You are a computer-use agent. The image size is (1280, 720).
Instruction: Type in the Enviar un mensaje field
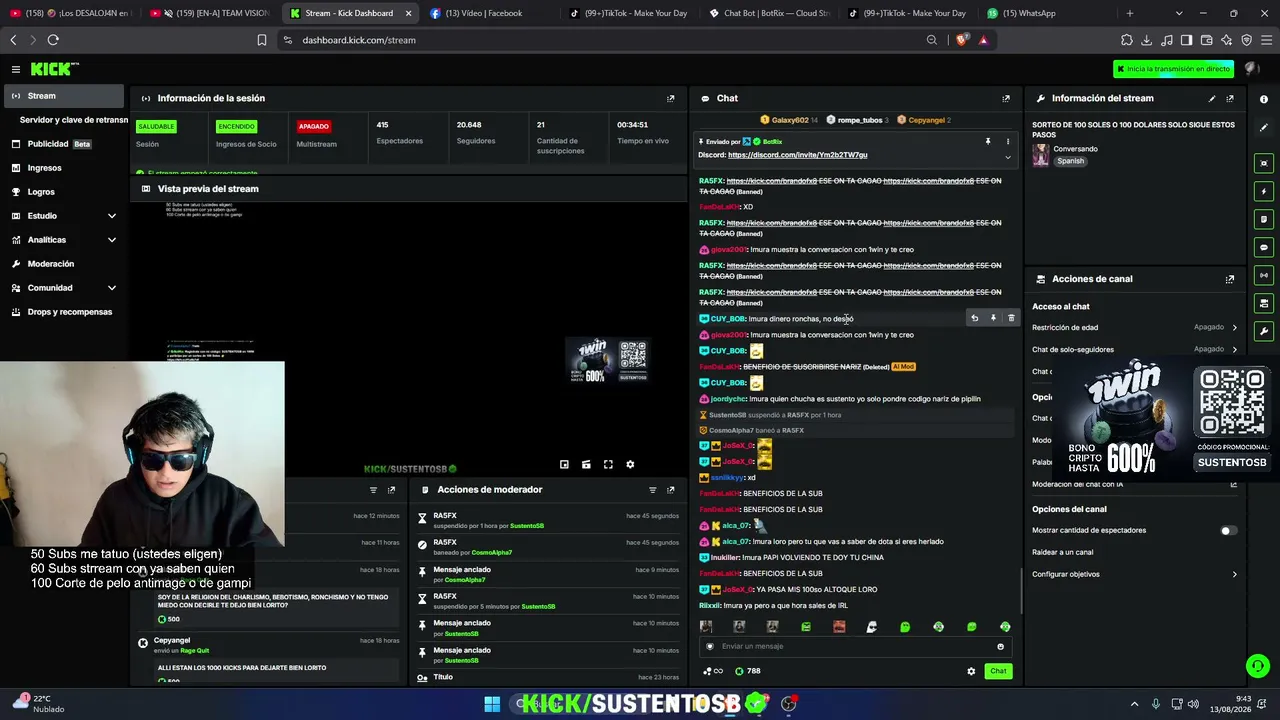click(x=855, y=646)
